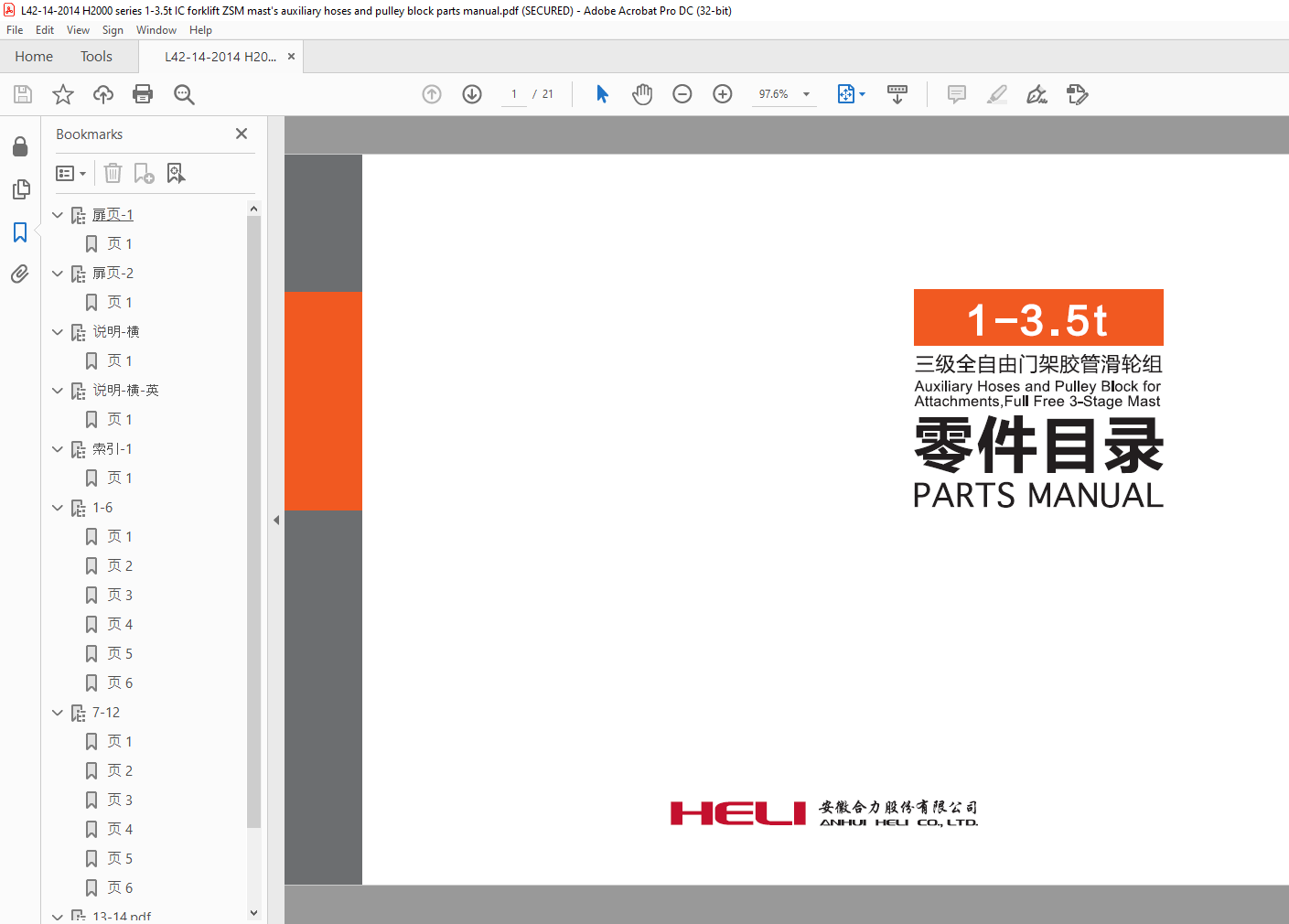Collapse the 说明-横 bookmark group
The width and height of the screenshot is (1289, 924).
tap(58, 332)
